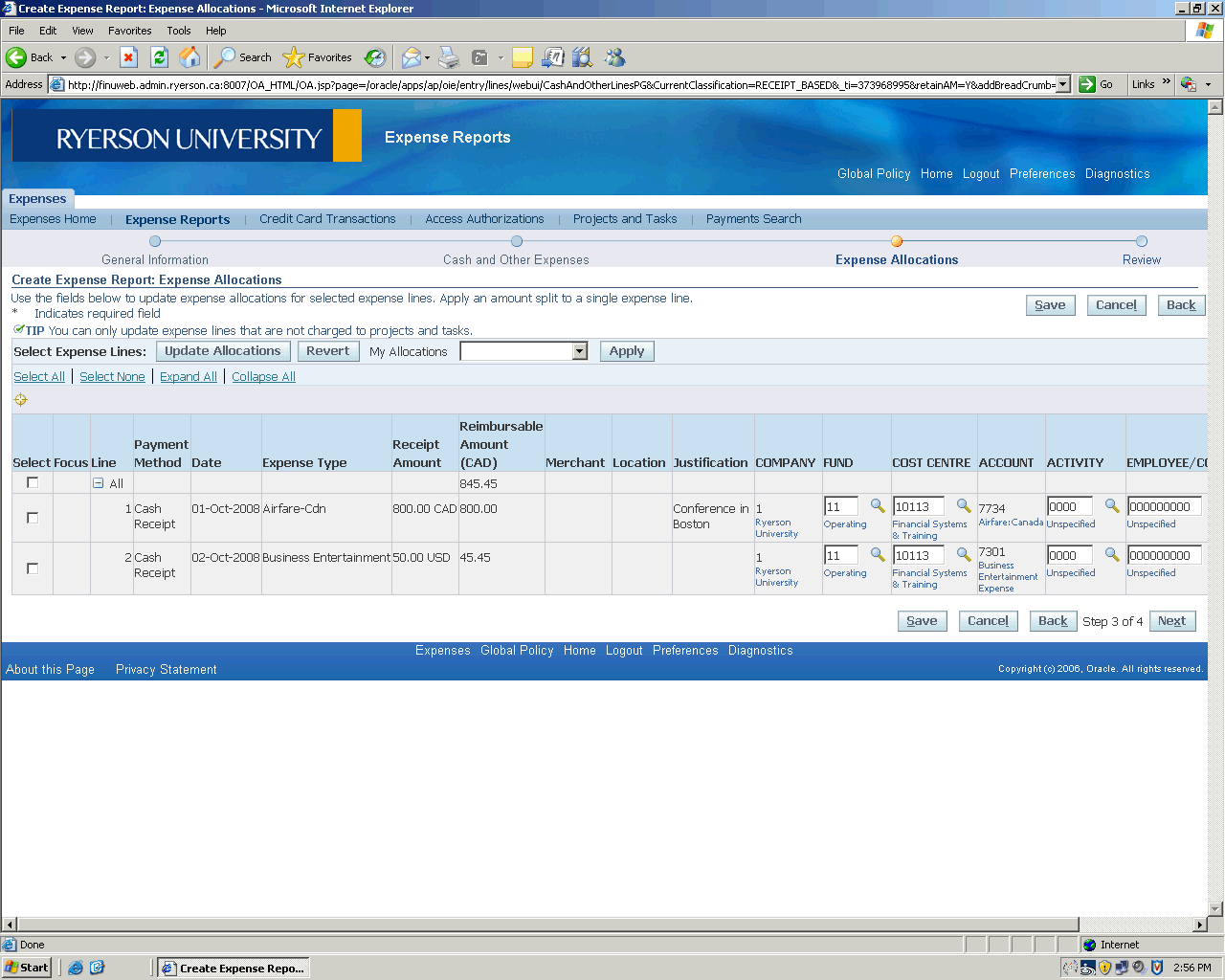Open the Credit Card Transactions tab
The image size is (1225, 980).
coord(327,219)
